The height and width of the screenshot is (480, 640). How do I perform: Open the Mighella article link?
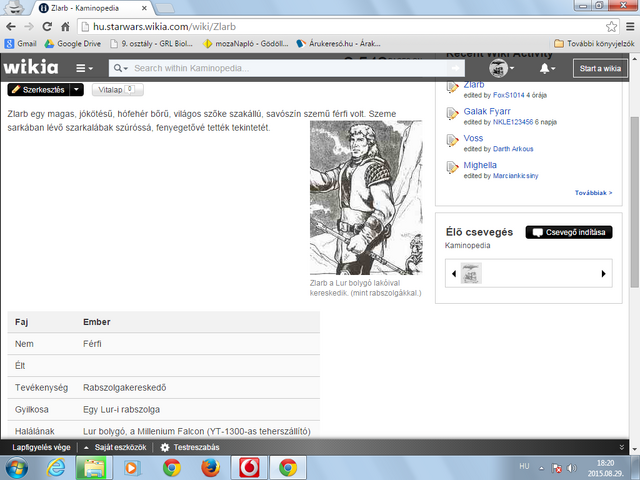point(480,165)
